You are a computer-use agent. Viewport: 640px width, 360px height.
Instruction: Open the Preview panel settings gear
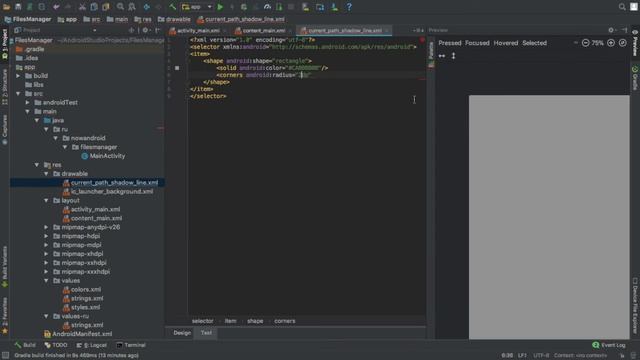pos(611,30)
